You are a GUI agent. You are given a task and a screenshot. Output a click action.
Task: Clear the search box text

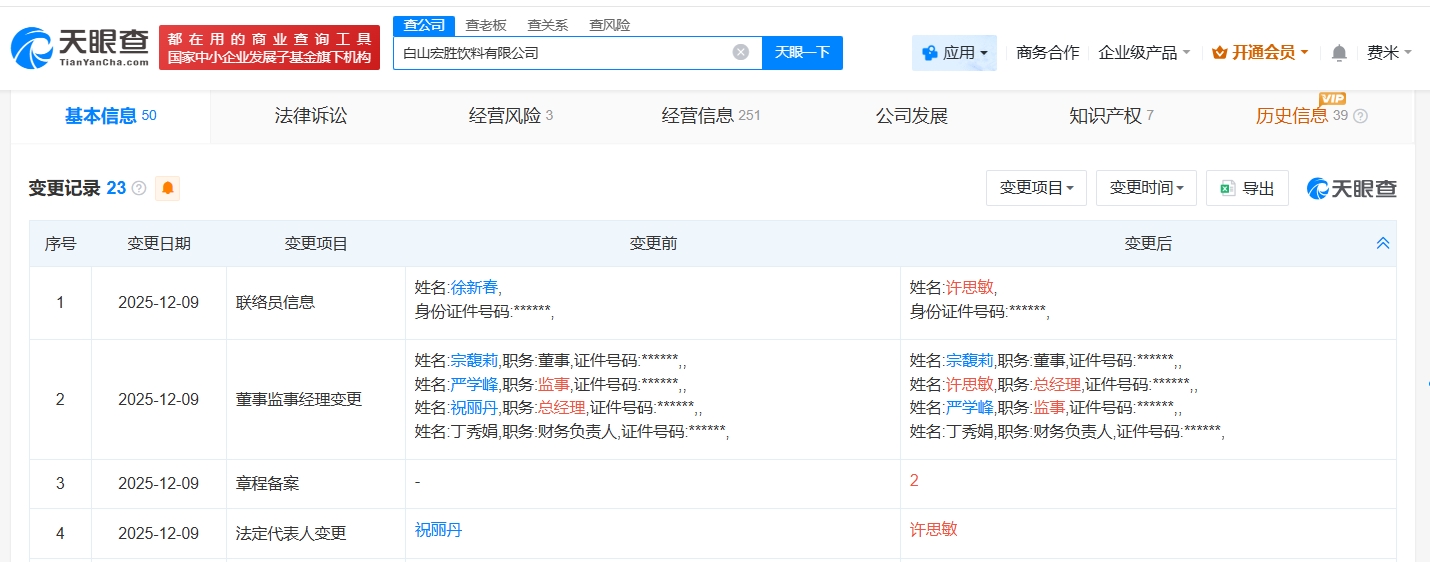[740, 52]
